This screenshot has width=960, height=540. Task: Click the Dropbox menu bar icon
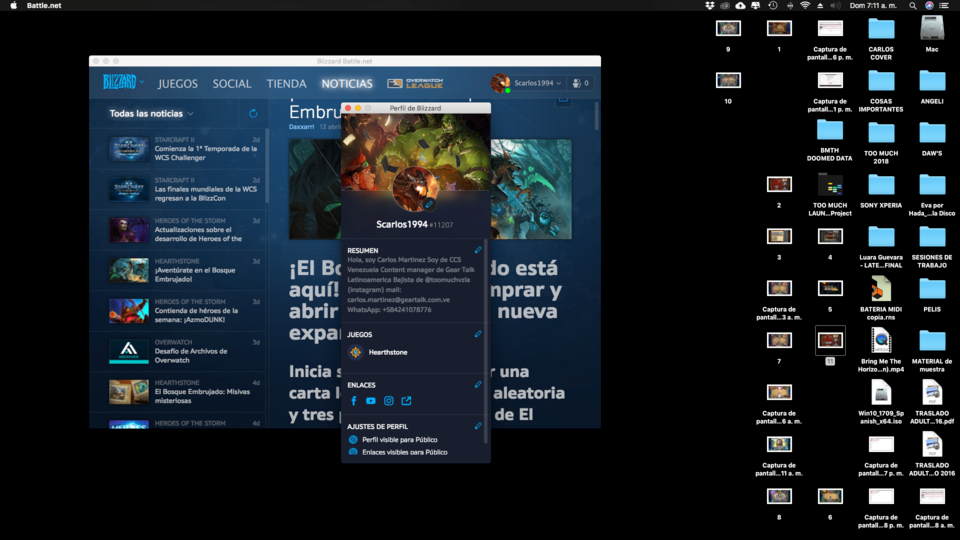709,6
